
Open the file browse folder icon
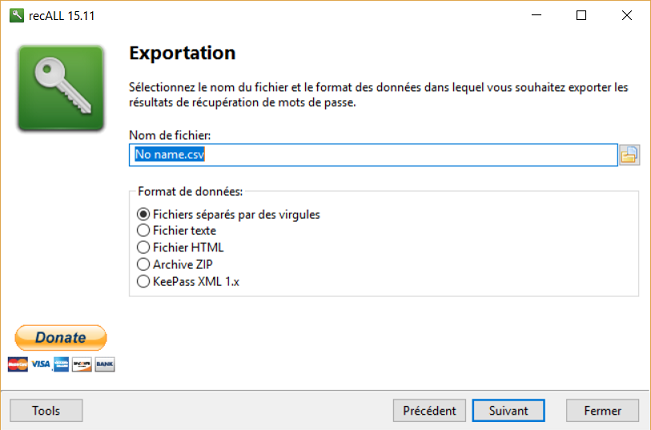point(629,155)
